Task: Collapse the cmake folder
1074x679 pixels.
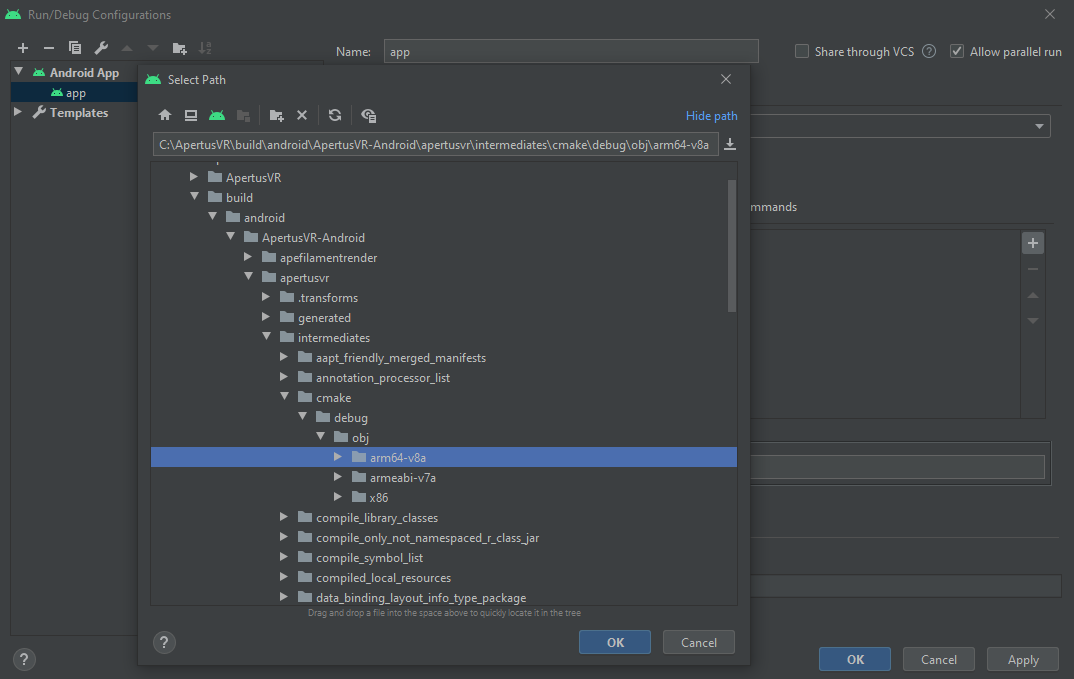Action: pos(284,397)
